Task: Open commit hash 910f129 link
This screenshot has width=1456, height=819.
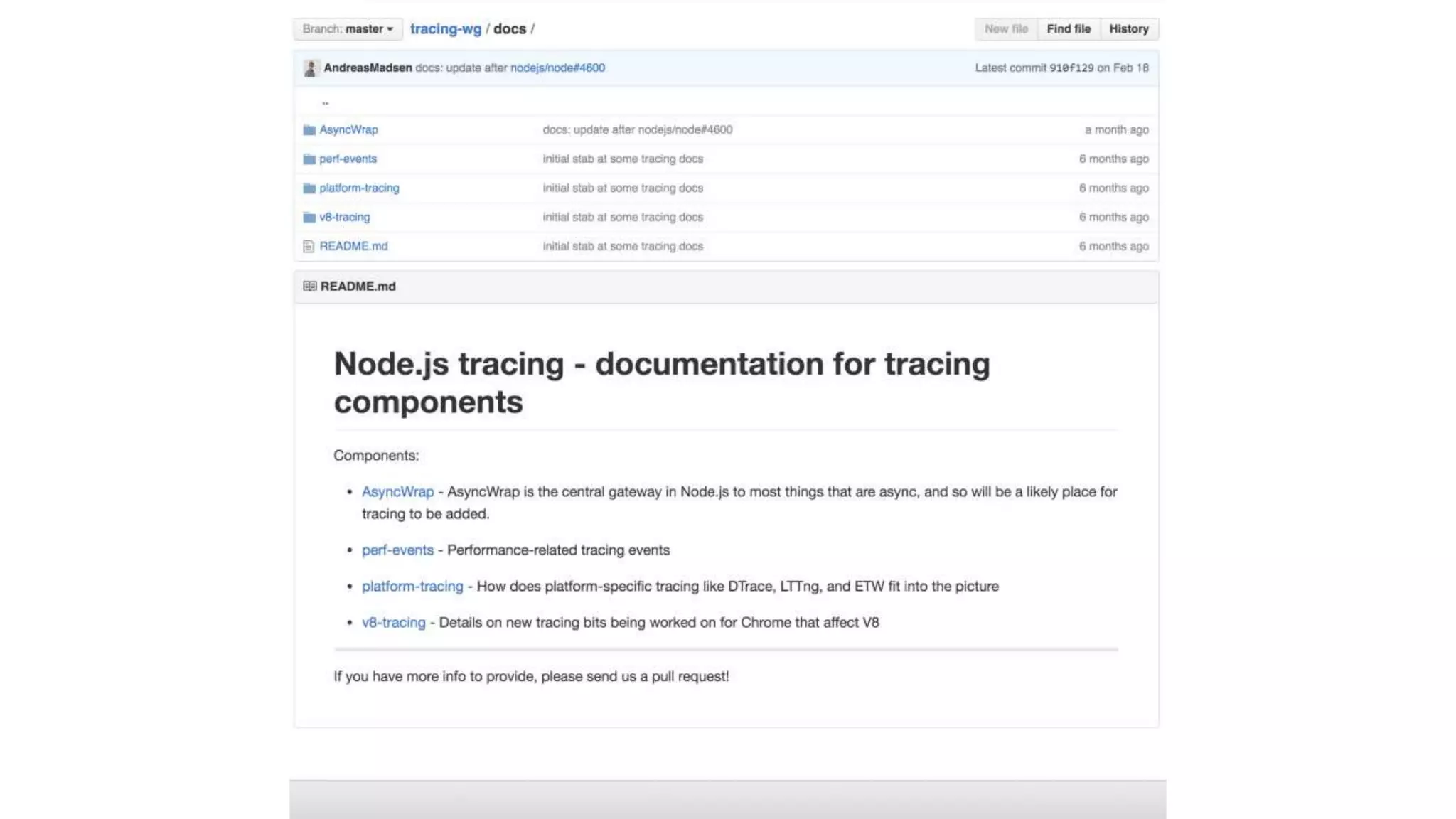Action: pos(1071,68)
